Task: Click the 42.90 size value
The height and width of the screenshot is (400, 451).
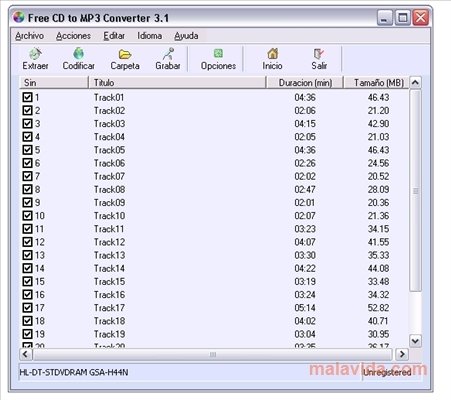Action: 378,124
